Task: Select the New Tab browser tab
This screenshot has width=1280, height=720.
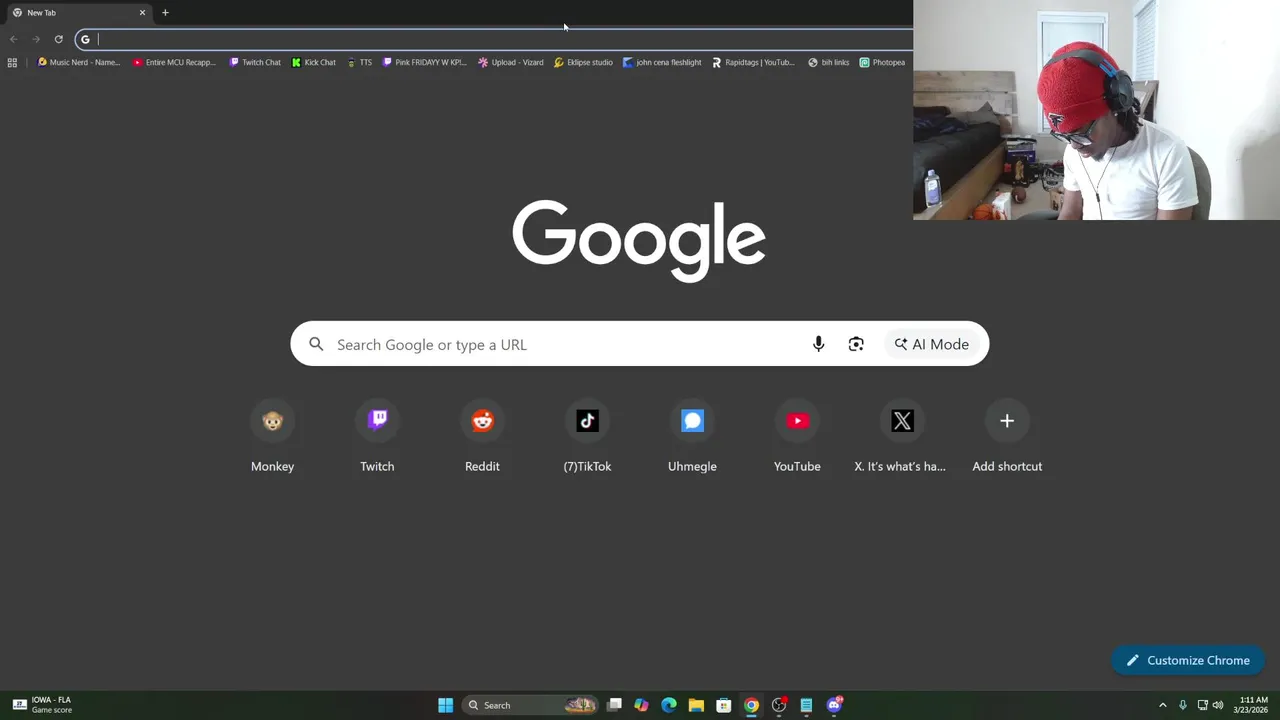Action: pyautogui.click(x=78, y=12)
